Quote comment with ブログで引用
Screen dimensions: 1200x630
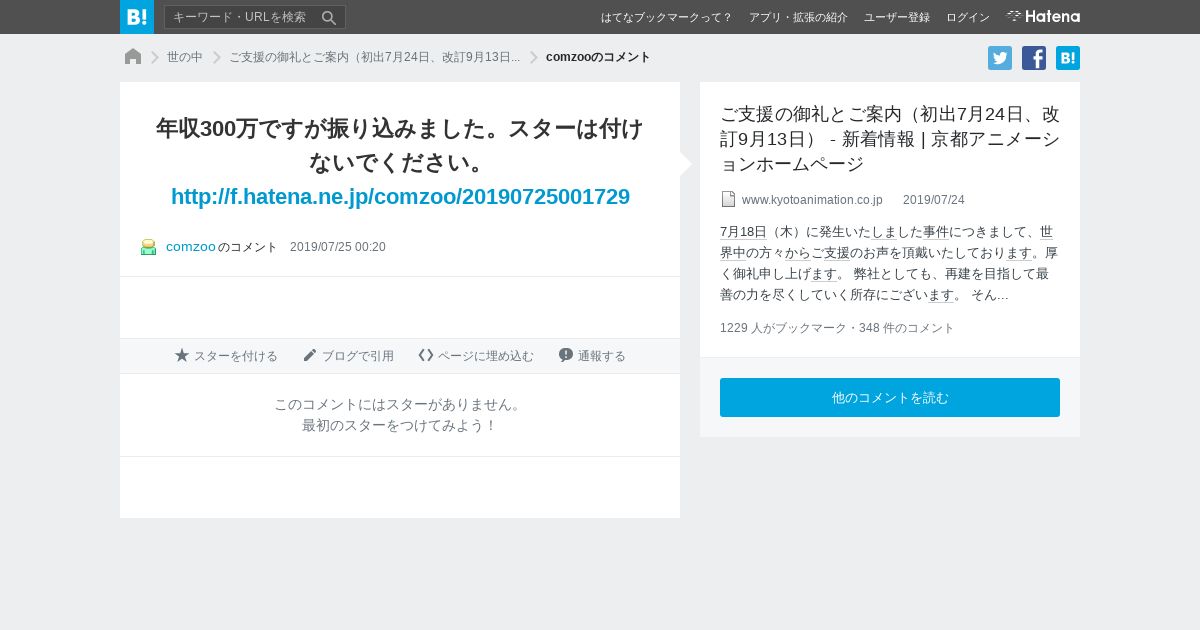click(348, 356)
